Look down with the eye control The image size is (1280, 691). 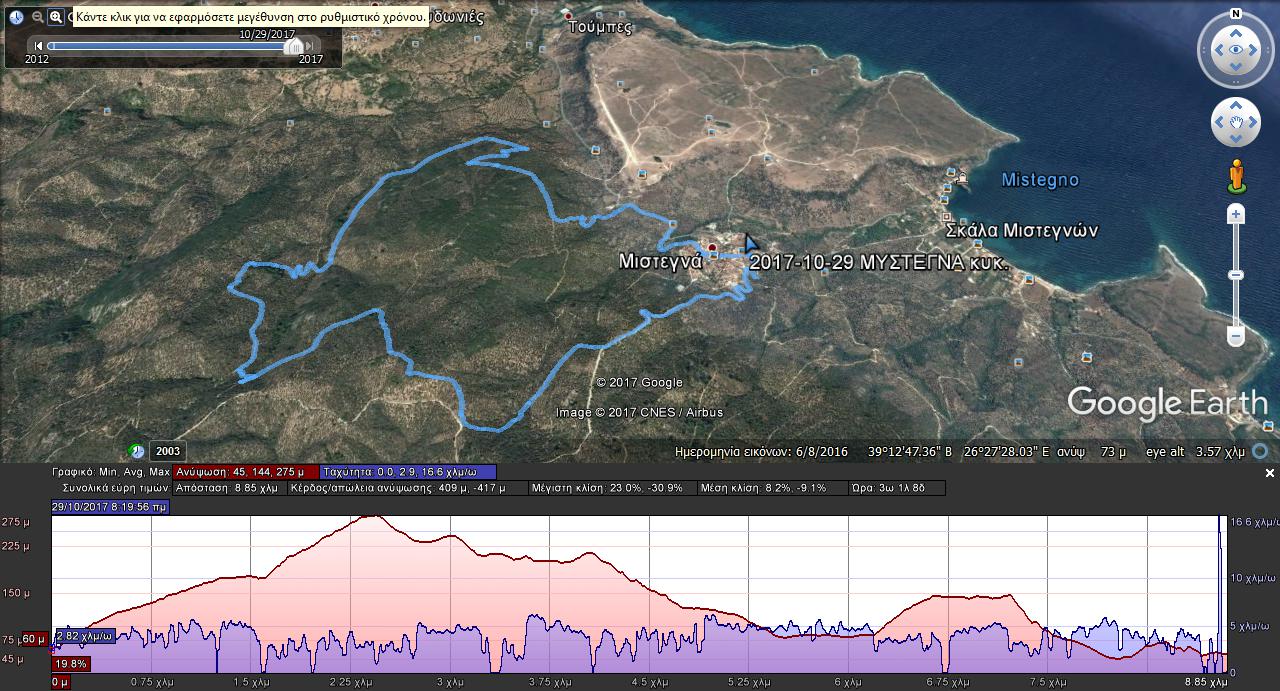click(x=1236, y=69)
